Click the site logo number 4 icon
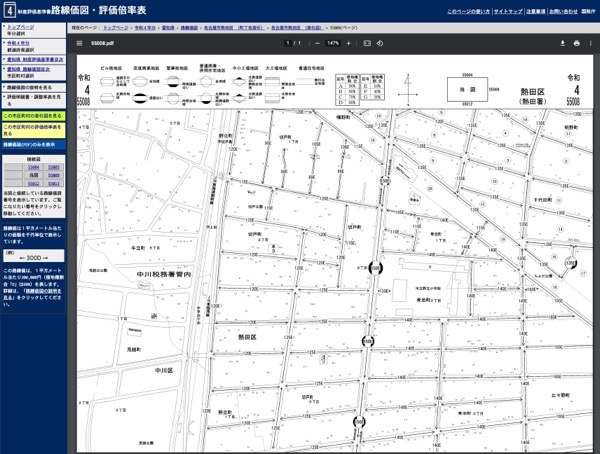Screen dimensions: 600x454 point(10,10)
